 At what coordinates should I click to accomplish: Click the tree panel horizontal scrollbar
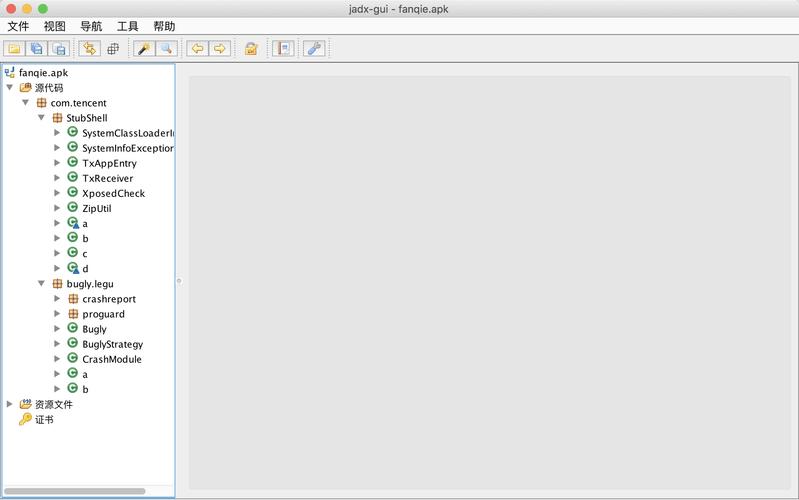[74, 491]
